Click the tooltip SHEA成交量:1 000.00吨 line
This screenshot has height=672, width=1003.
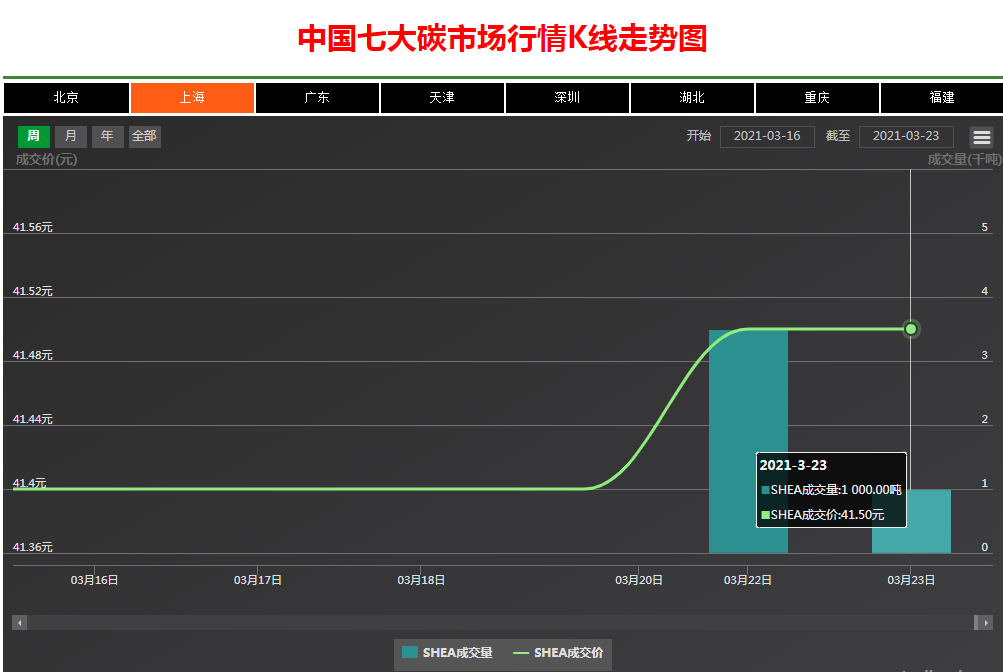click(x=831, y=490)
